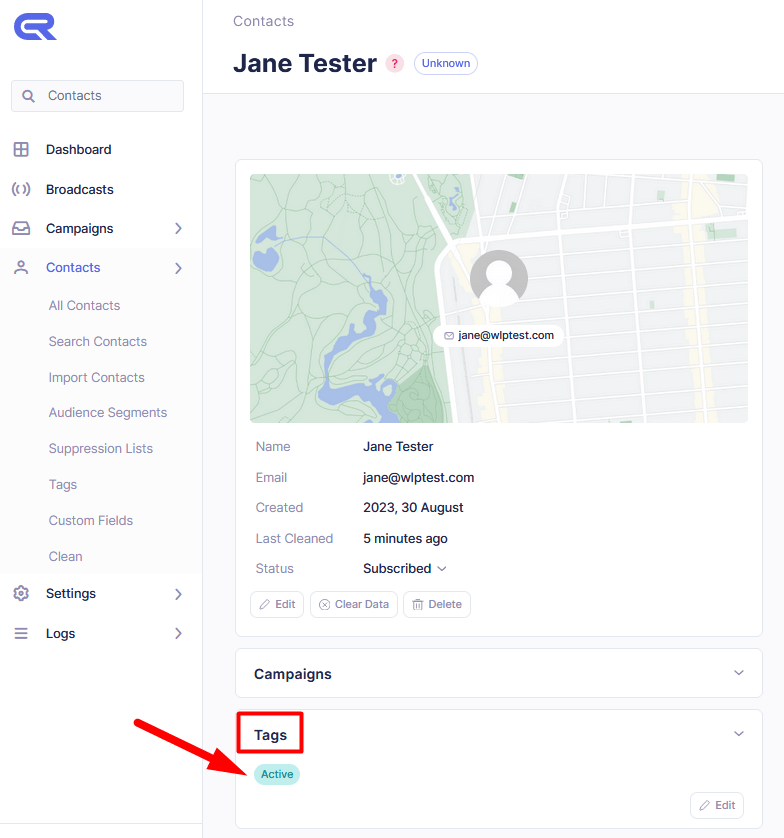This screenshot has height=838, width=784.
Task: Click the pencil icon in Tags Edit button
Action: click(x=705, y=805)
